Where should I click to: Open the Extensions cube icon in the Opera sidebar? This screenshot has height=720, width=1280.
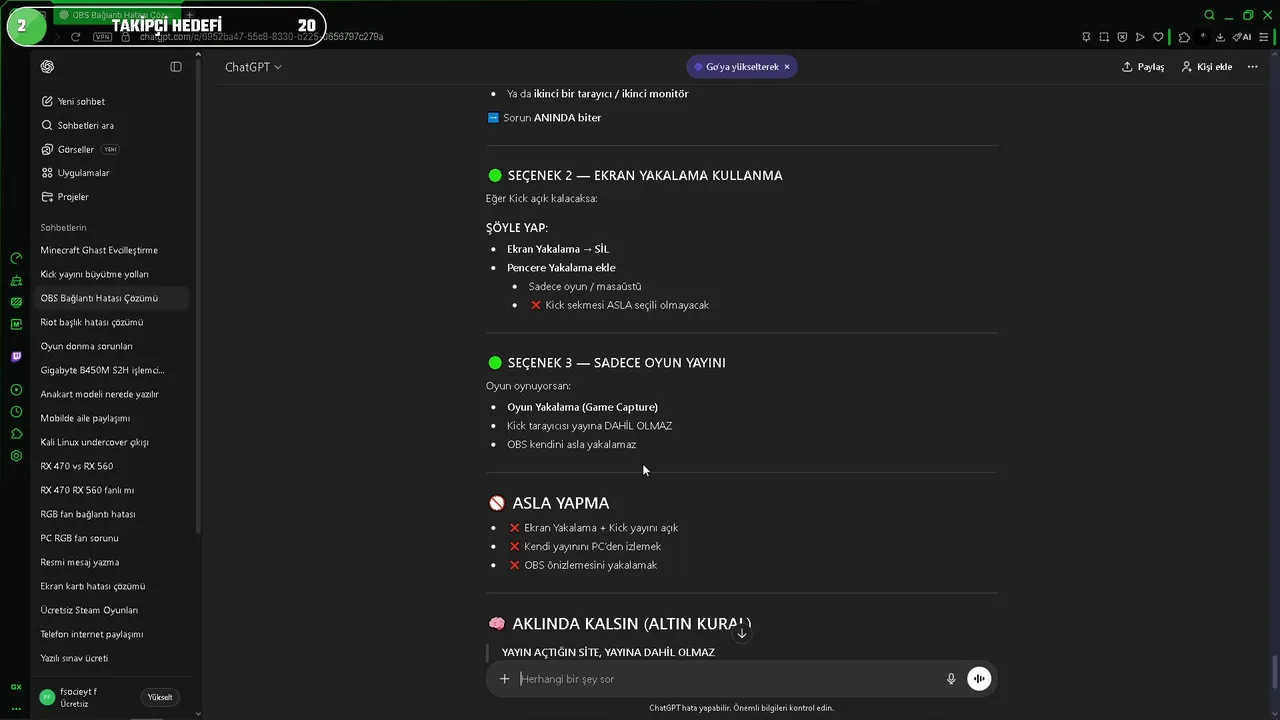click(16, 434)
